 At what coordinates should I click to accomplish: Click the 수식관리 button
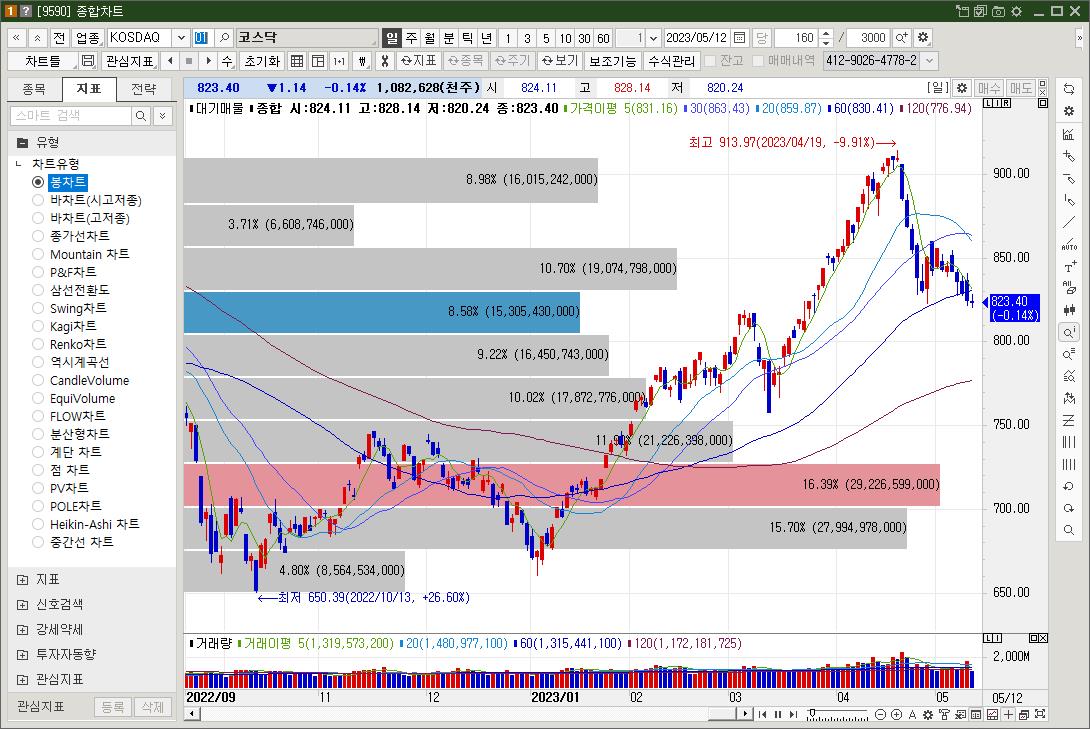click(672, 61)
